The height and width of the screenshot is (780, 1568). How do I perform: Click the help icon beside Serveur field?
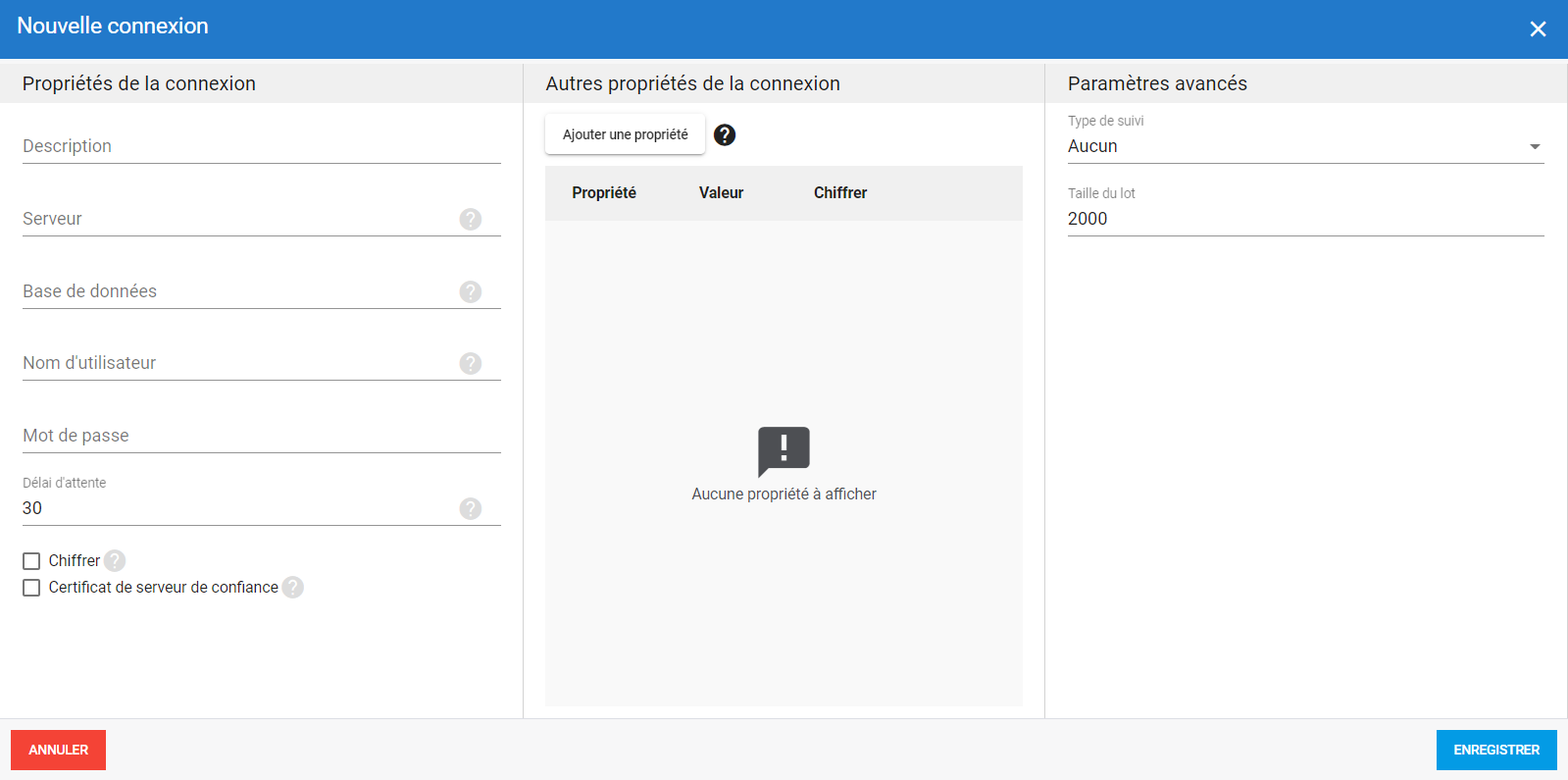tap(471, 219)
